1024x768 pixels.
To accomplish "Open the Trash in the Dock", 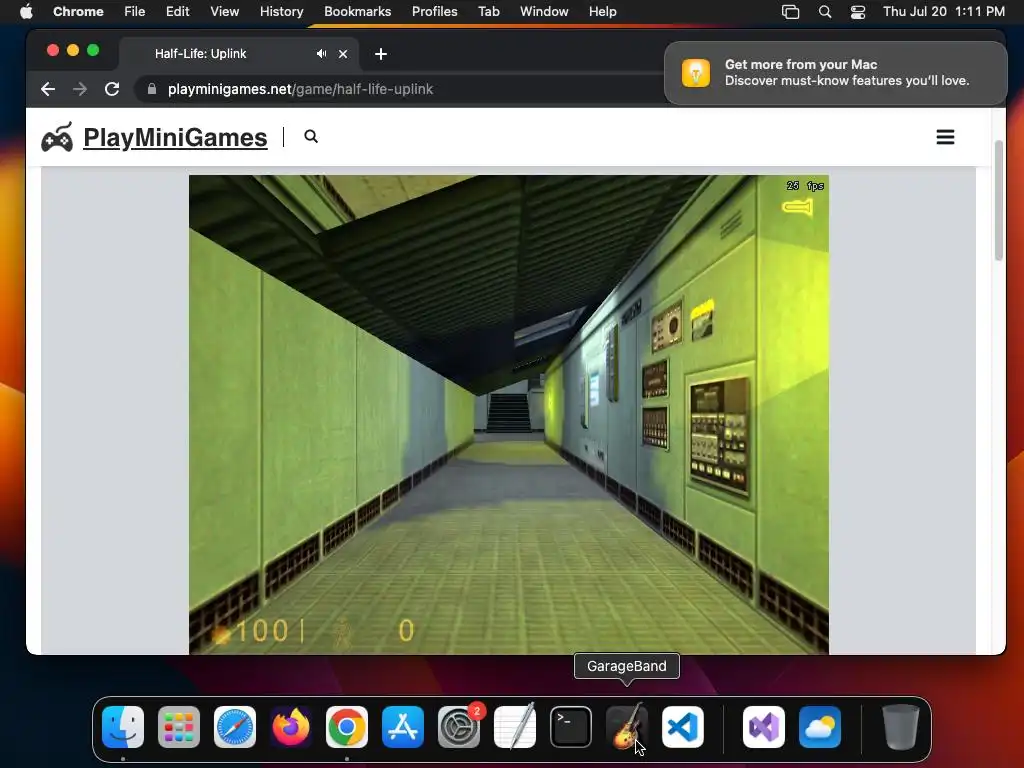I will 901,727.
